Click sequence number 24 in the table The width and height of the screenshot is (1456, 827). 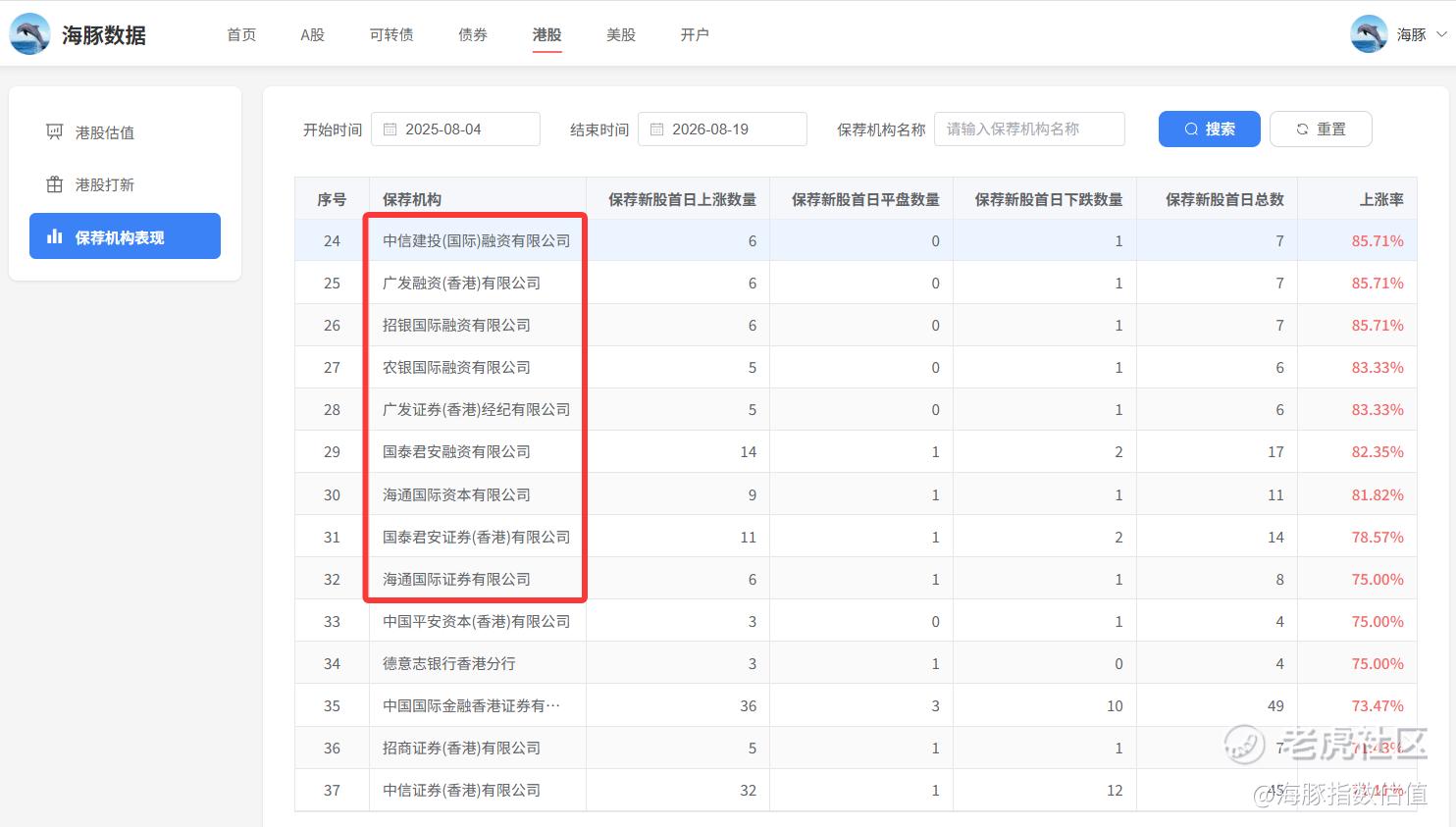coord(332,241)
